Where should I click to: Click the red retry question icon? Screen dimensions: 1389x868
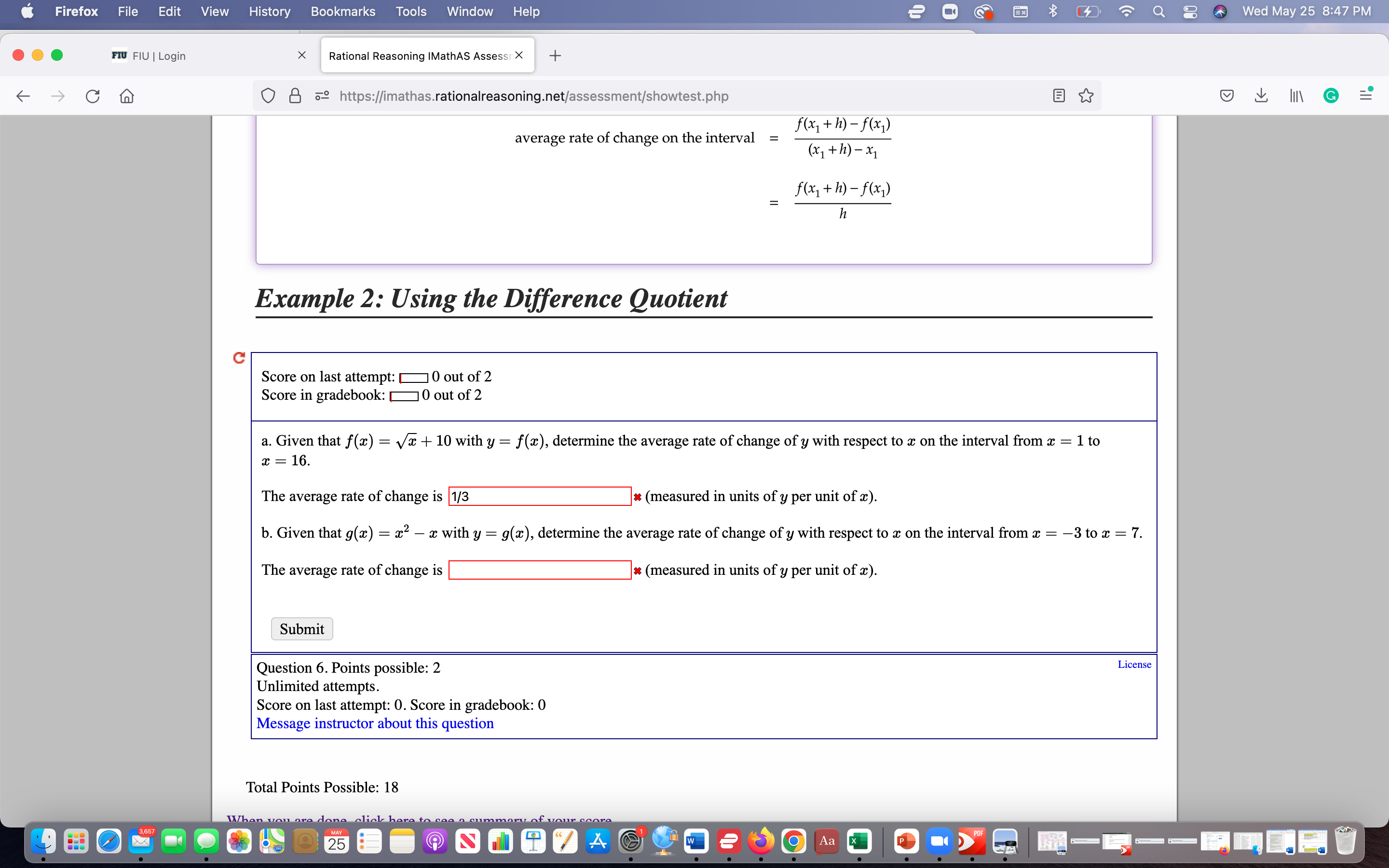[239, 358]
